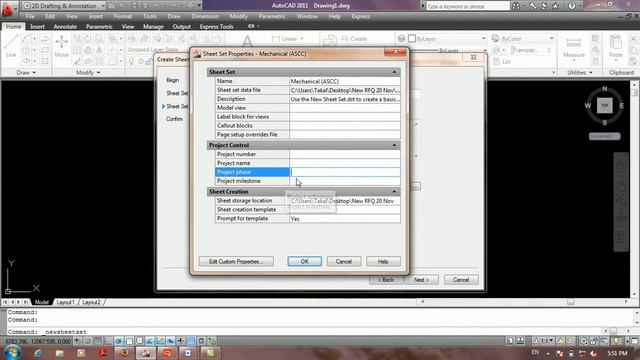This screenshot has height=360, width=640.
Task: Click Back in Create Sheet Set wizard
Action: pos(386,280)
